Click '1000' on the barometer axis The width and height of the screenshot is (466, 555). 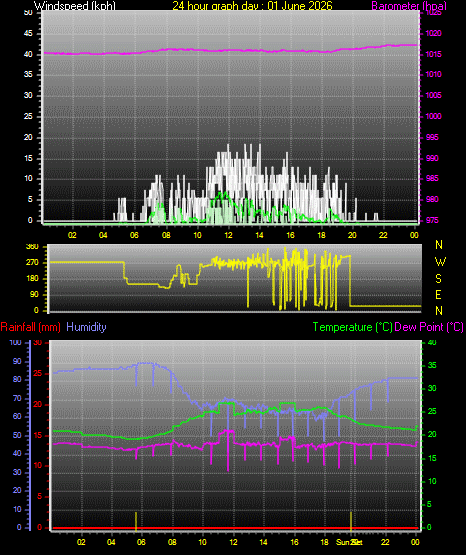pyautogui.click(x=433, y=116)
